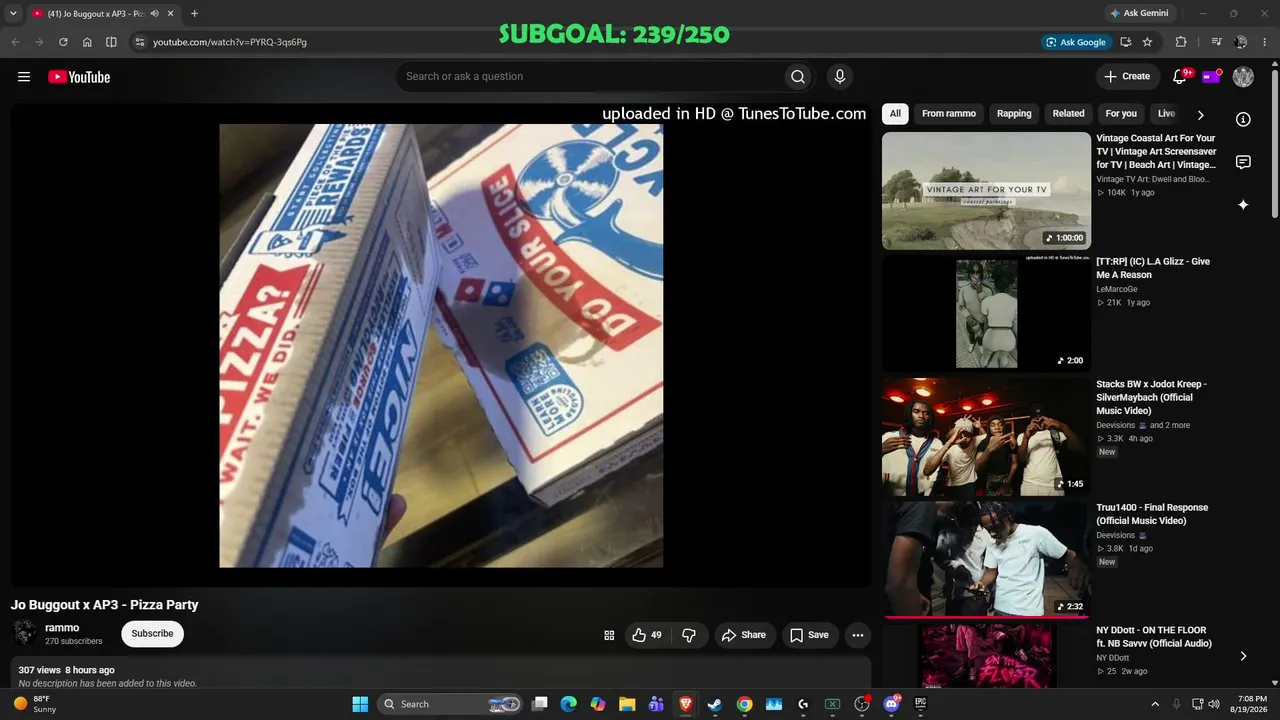Focus the YouTube search box

coord(590,77)
